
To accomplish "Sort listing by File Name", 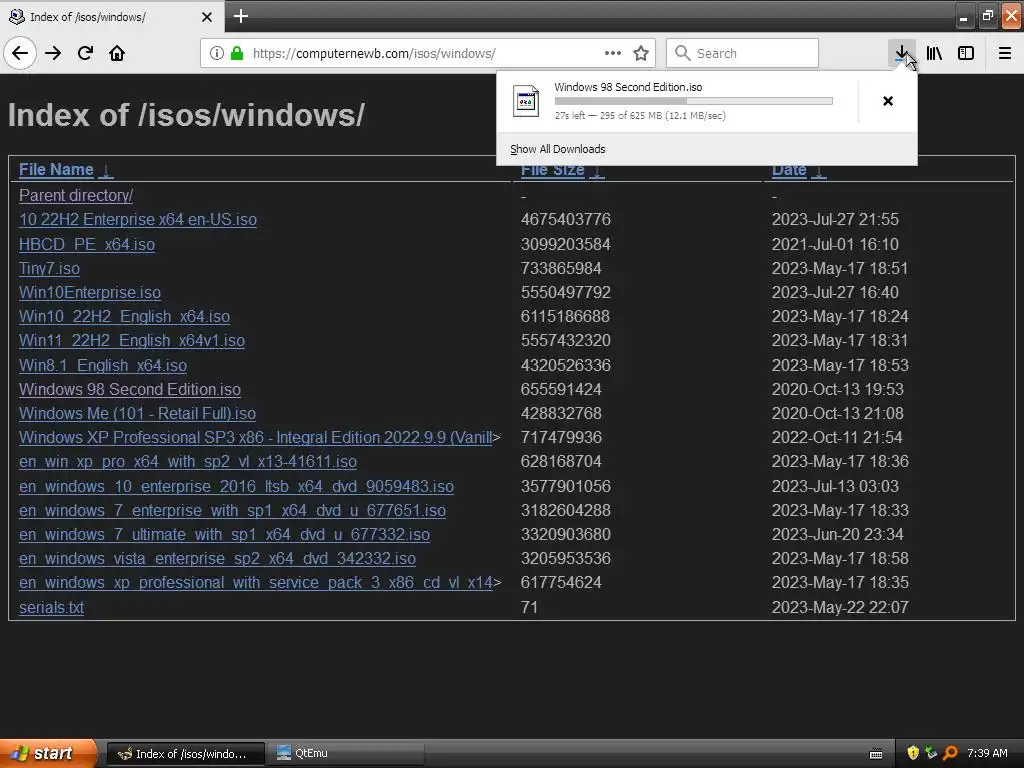I will 56,170.
